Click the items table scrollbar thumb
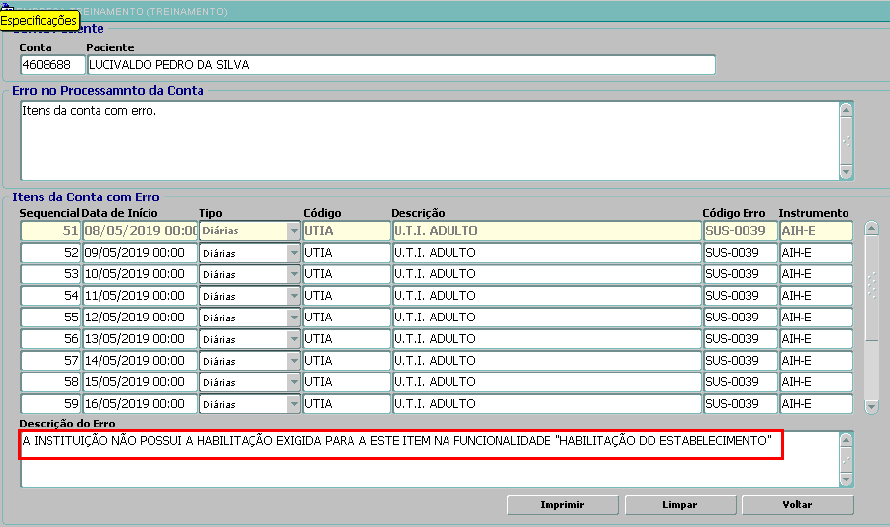The height and width of the screenshot is (527, 890). [871, 288]
